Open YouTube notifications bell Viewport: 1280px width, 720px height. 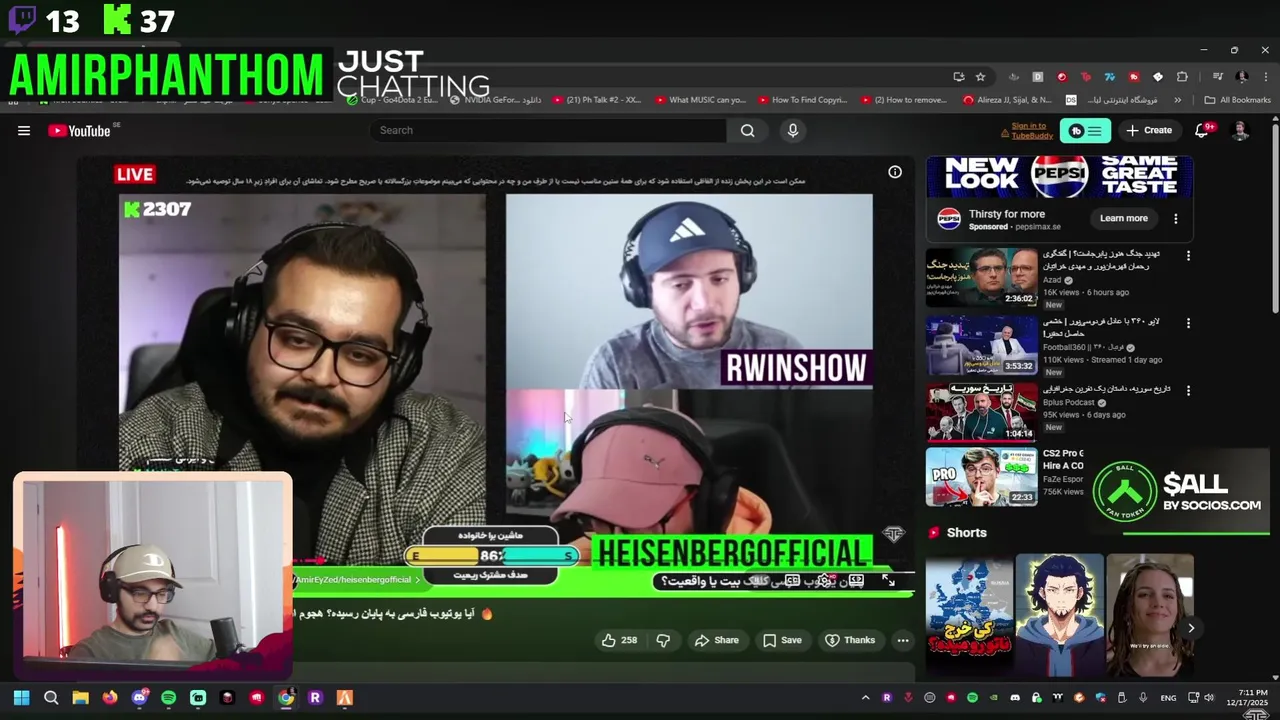pyautogui.click(x=1202, y=131)
